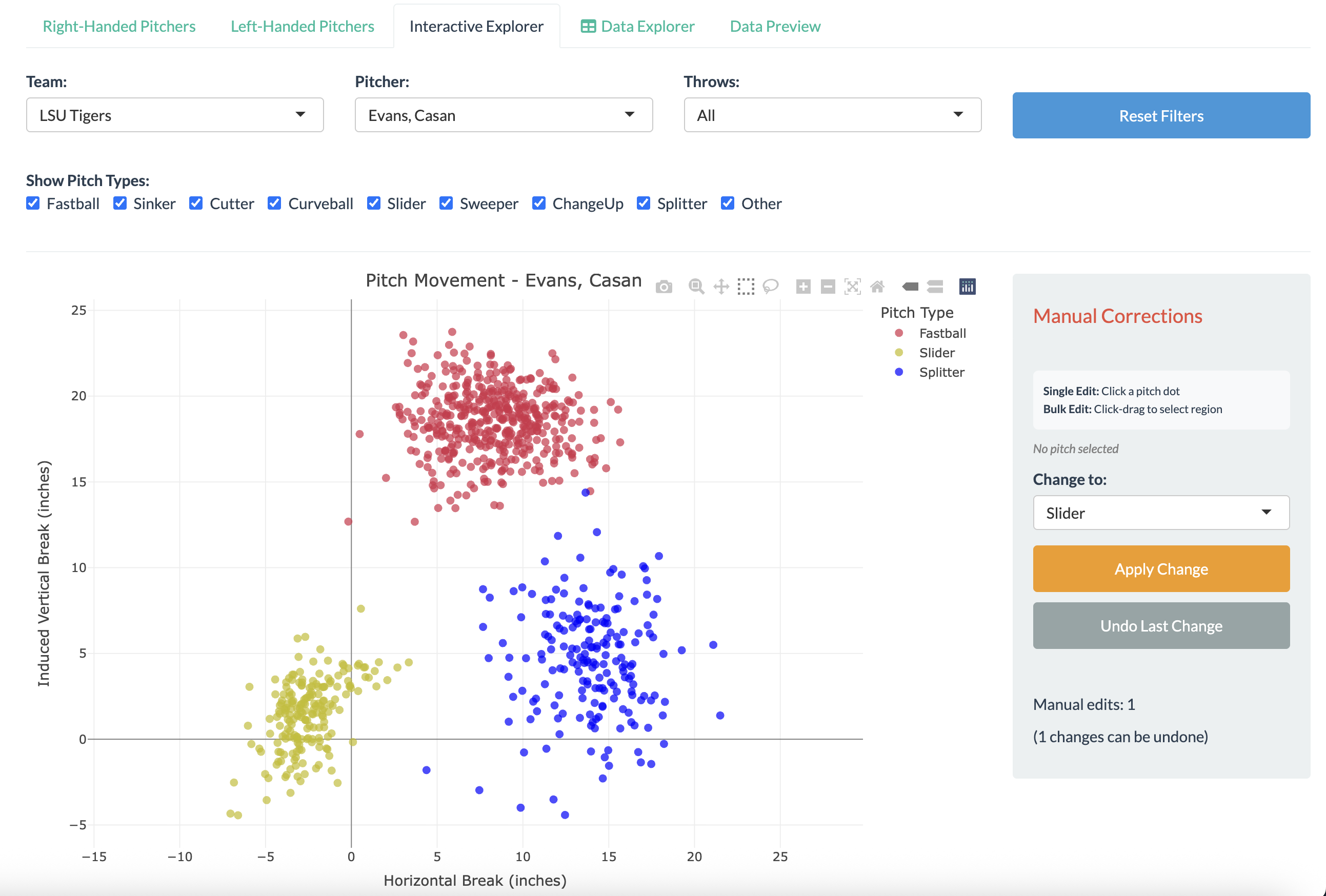
Task: Disable the Sweeper pitch type checkbox
Action: 446,203
